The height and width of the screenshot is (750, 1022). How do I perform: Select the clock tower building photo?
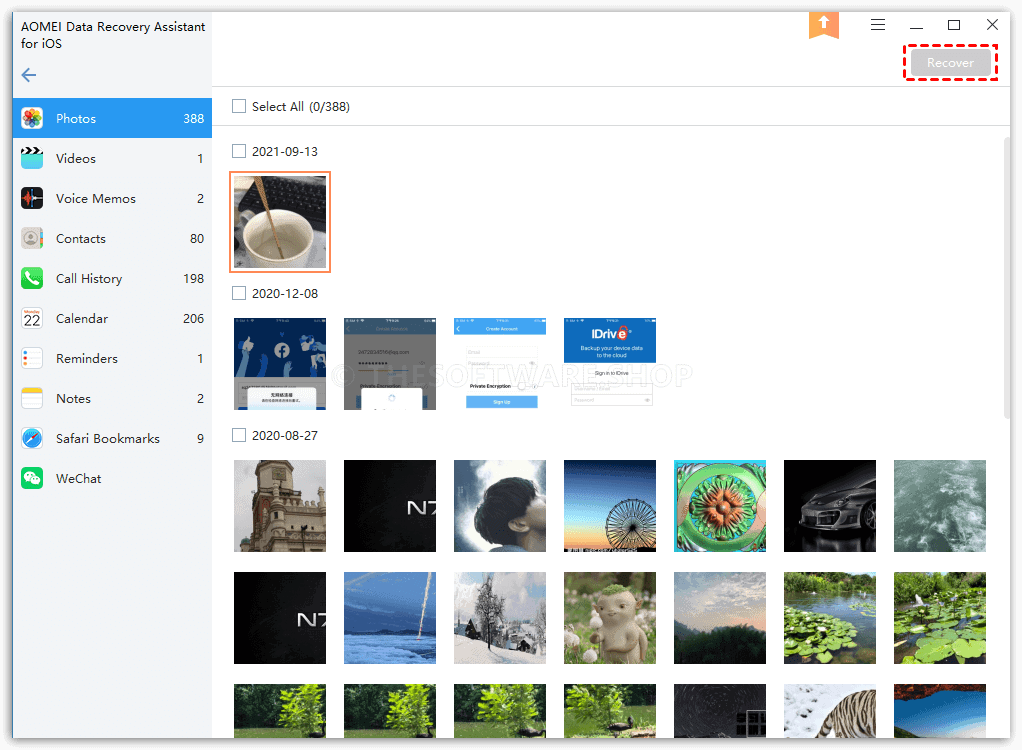tap(280, 506)
